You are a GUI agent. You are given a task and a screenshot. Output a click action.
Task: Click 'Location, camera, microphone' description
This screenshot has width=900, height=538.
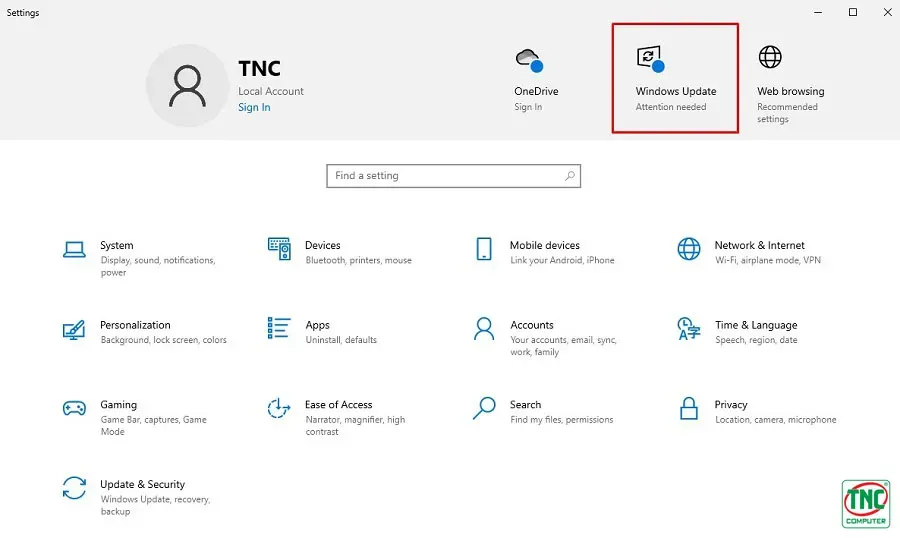[775, 420]
